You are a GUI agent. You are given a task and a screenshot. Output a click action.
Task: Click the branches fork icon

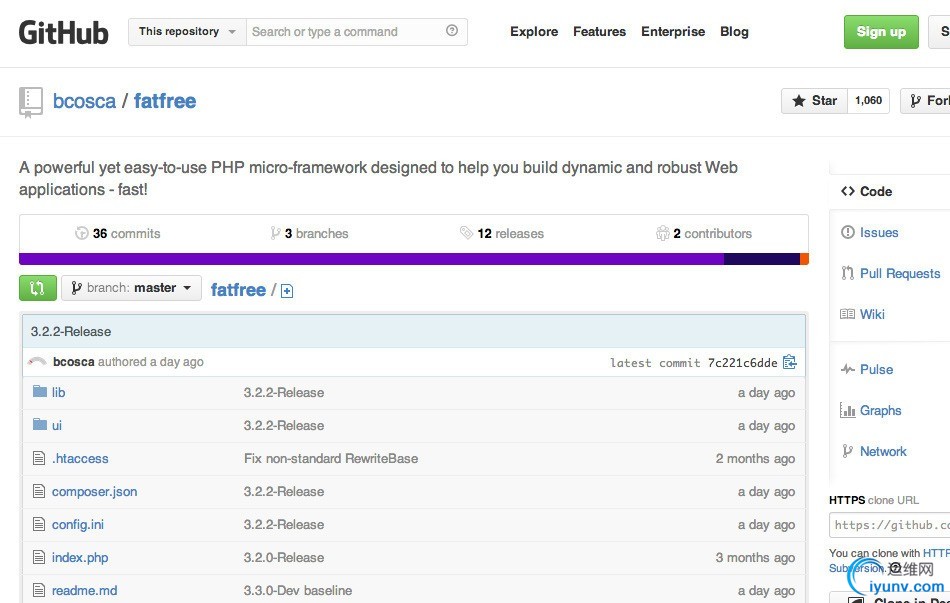275,233
